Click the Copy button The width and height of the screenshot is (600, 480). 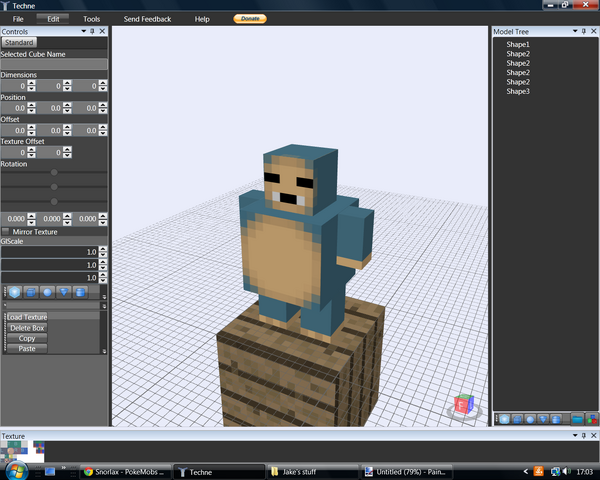click(27, 338)
